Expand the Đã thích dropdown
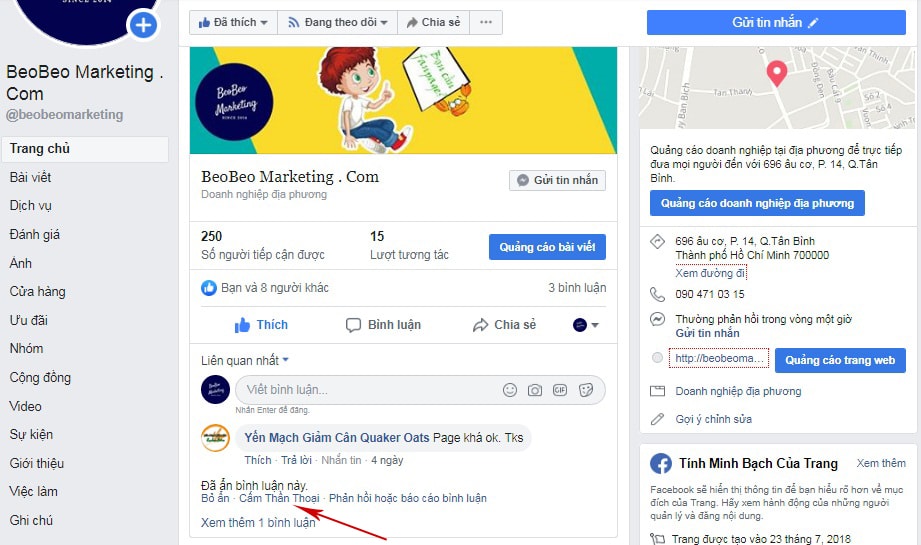 coord(233,22)
